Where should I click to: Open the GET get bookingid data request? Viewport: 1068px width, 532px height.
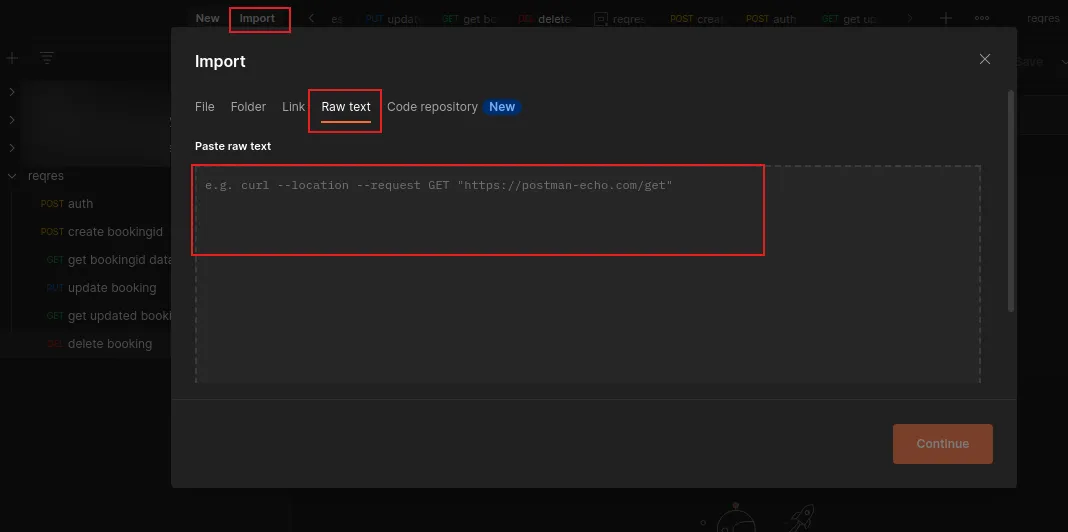tap(109, 260)
